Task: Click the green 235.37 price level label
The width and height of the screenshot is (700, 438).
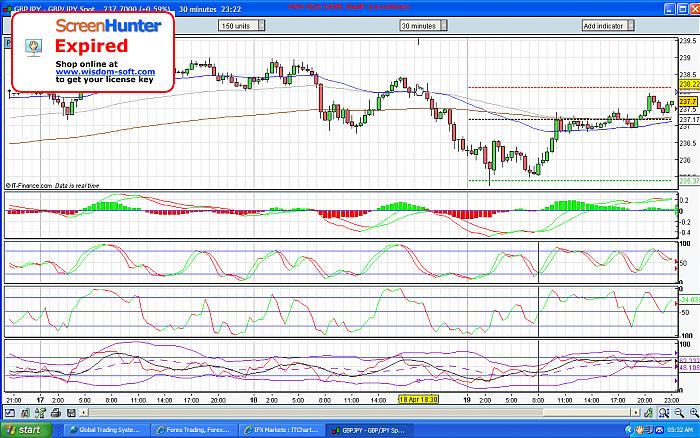Action: (689, 181)
